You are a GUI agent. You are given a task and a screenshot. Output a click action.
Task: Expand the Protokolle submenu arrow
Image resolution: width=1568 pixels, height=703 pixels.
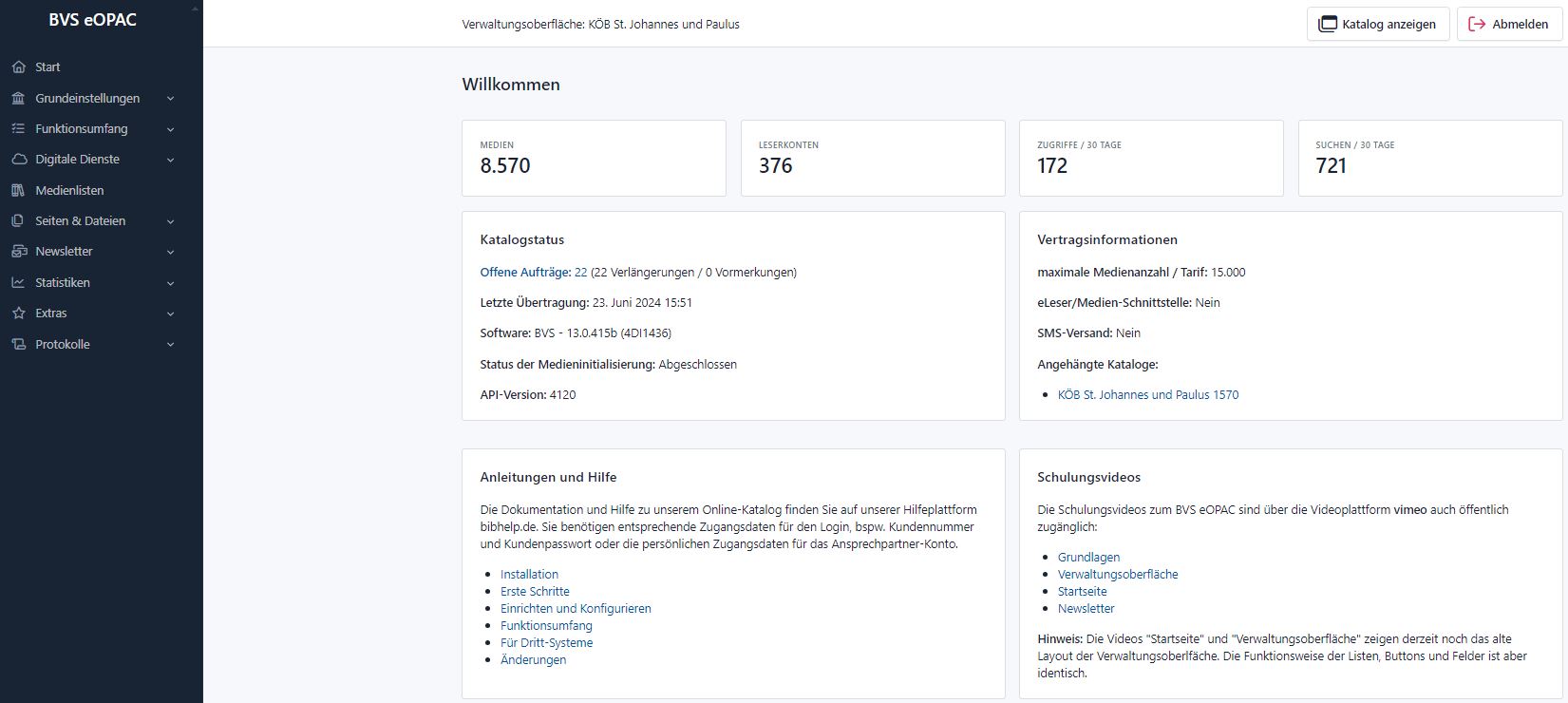[x=171, y=345]
